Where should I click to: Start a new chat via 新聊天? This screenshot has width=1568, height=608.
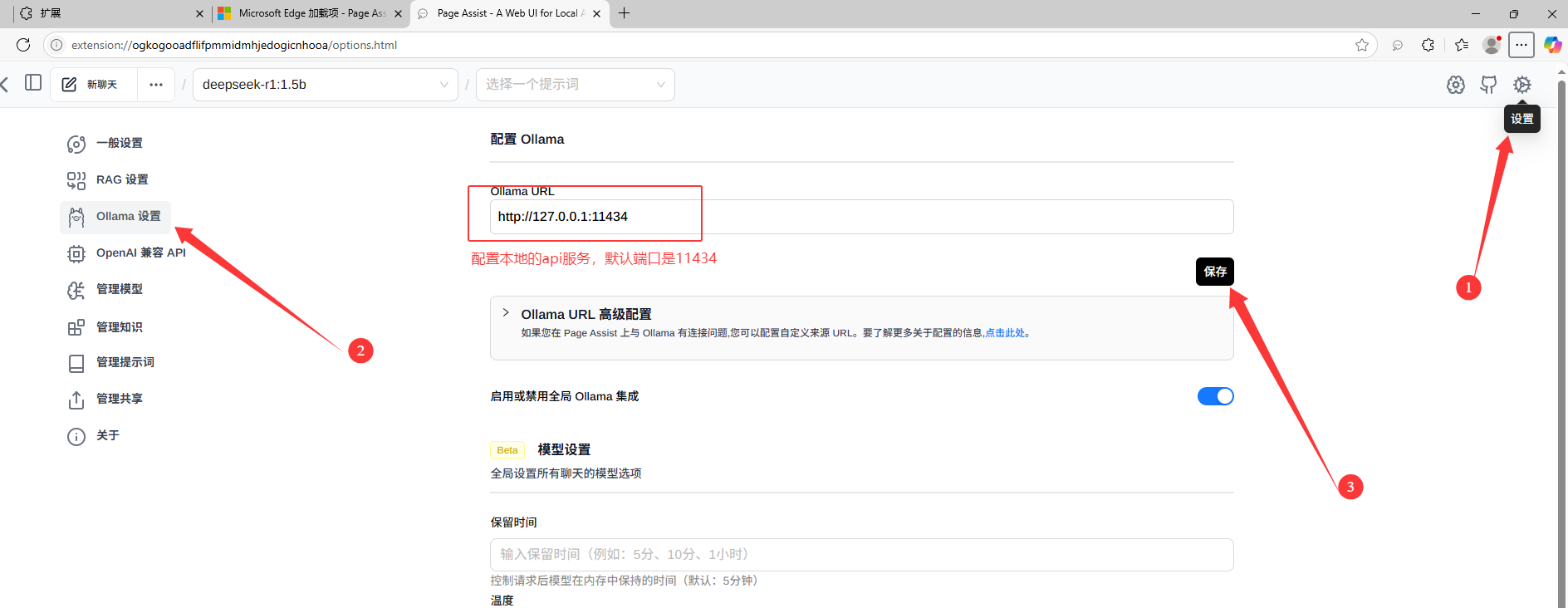click(94, 85)
